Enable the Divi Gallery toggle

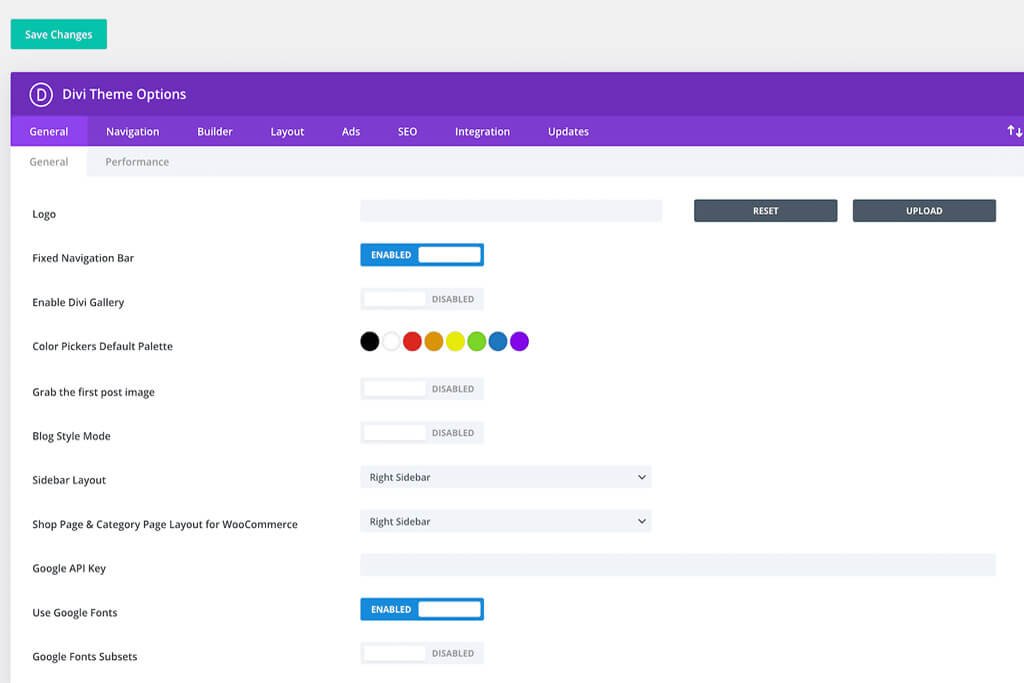click(x=422, y=299)
